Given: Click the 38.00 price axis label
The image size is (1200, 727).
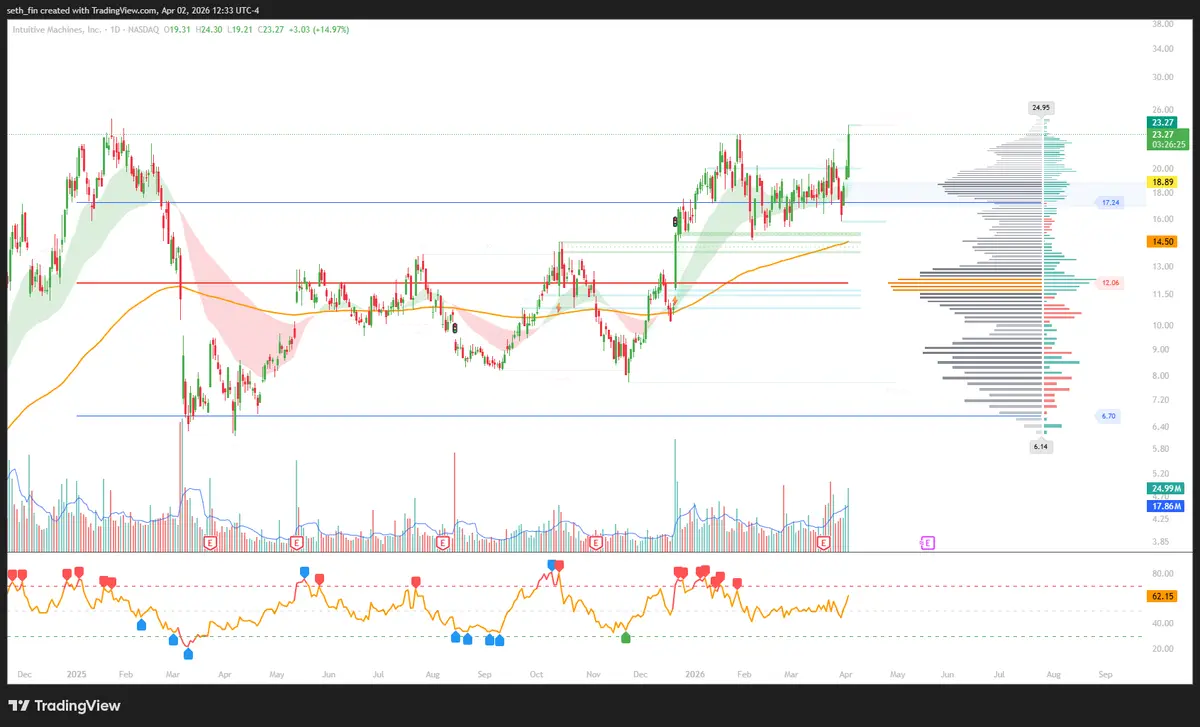Looking at the screenshot, I should [x=1161, y=23].
